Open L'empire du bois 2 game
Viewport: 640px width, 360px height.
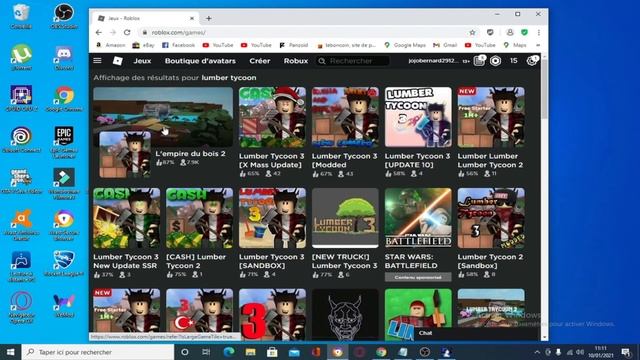click(x=163, y=132)
